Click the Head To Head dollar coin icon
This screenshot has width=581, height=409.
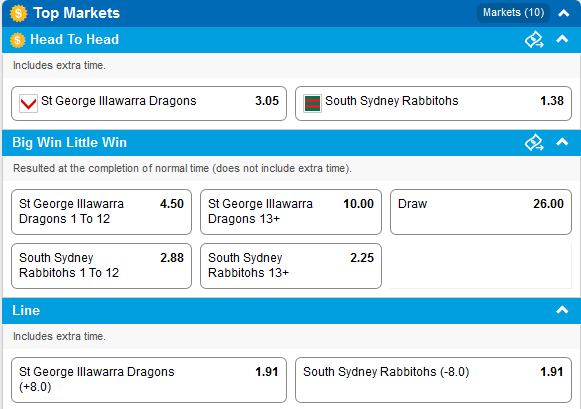(17, 40)
